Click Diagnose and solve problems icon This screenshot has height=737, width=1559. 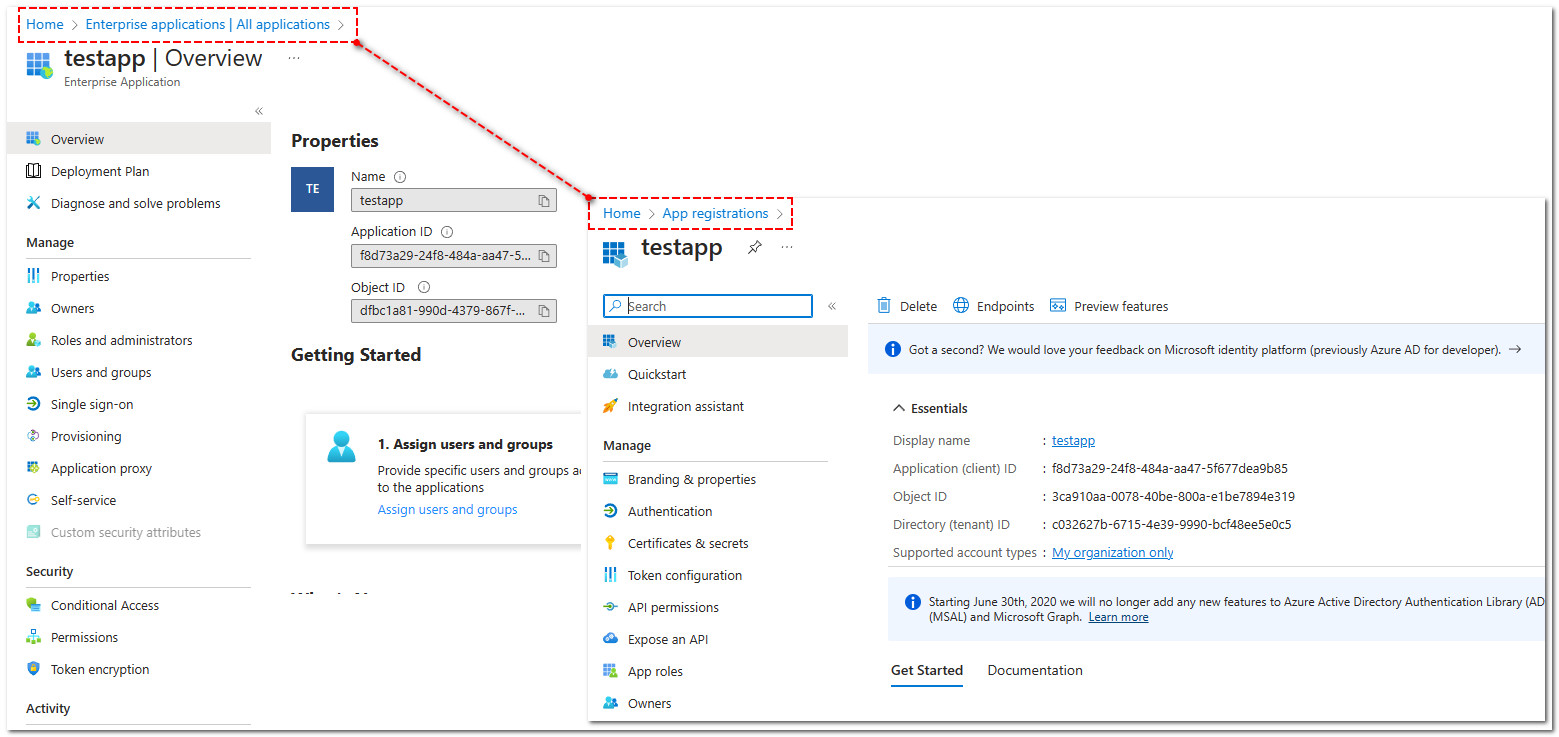click(x=34, y=203)
